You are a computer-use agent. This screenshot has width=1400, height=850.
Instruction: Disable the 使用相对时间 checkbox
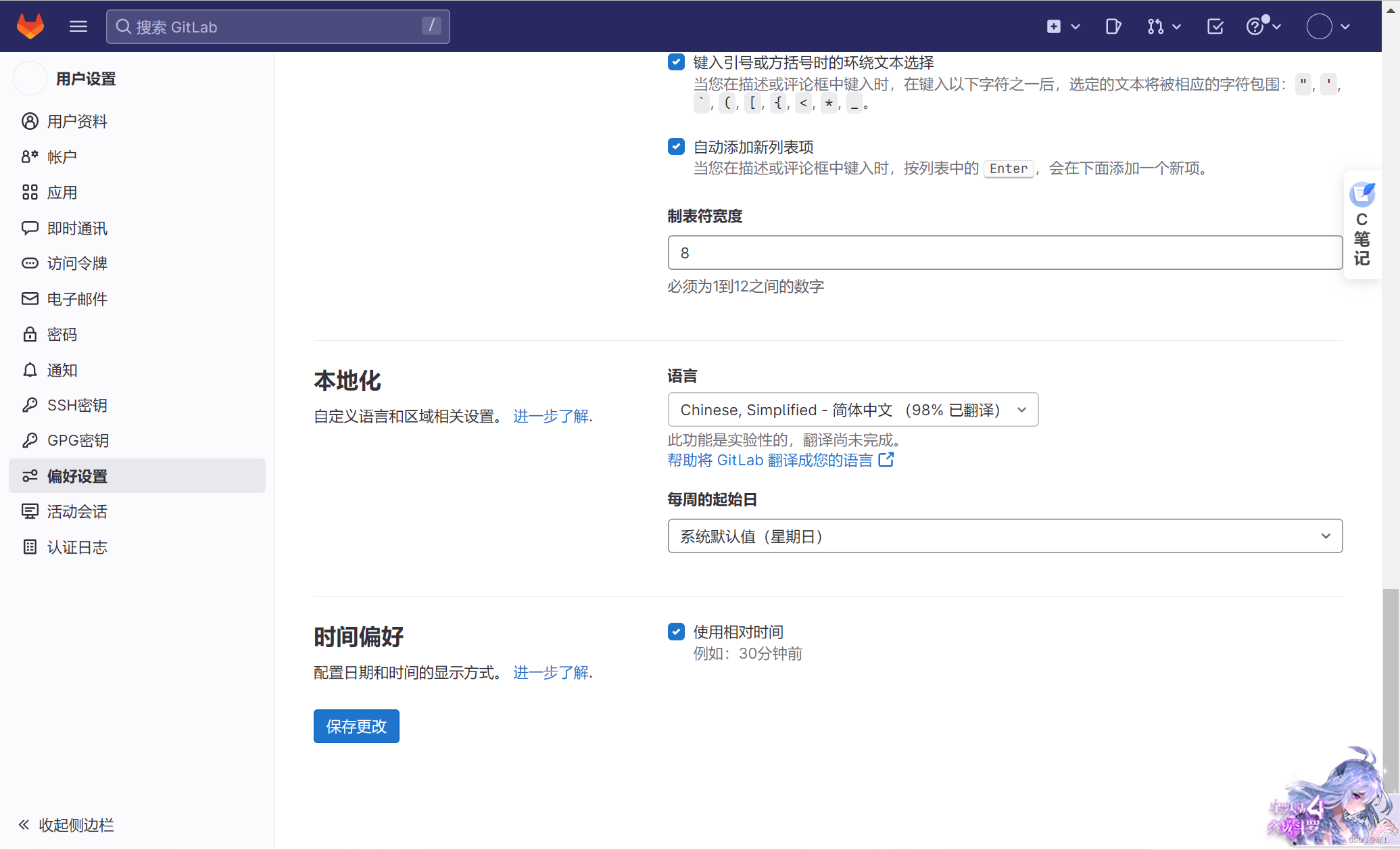(676, 632)
